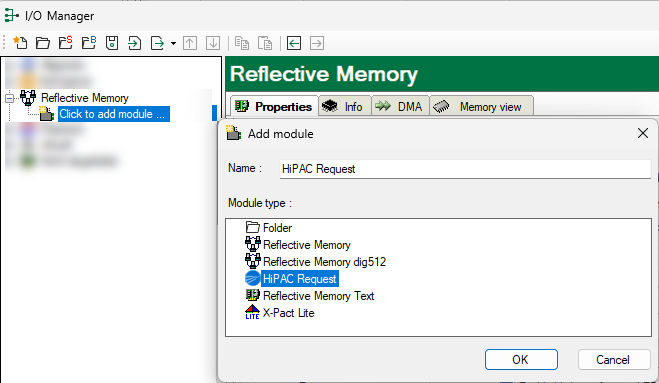Click the import icon in the toolbar

point(134,43)
